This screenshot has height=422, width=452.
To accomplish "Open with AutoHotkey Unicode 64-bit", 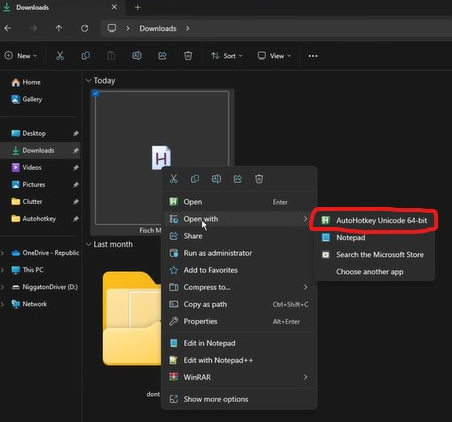I will pyautogui.click(x=374, y=220).
